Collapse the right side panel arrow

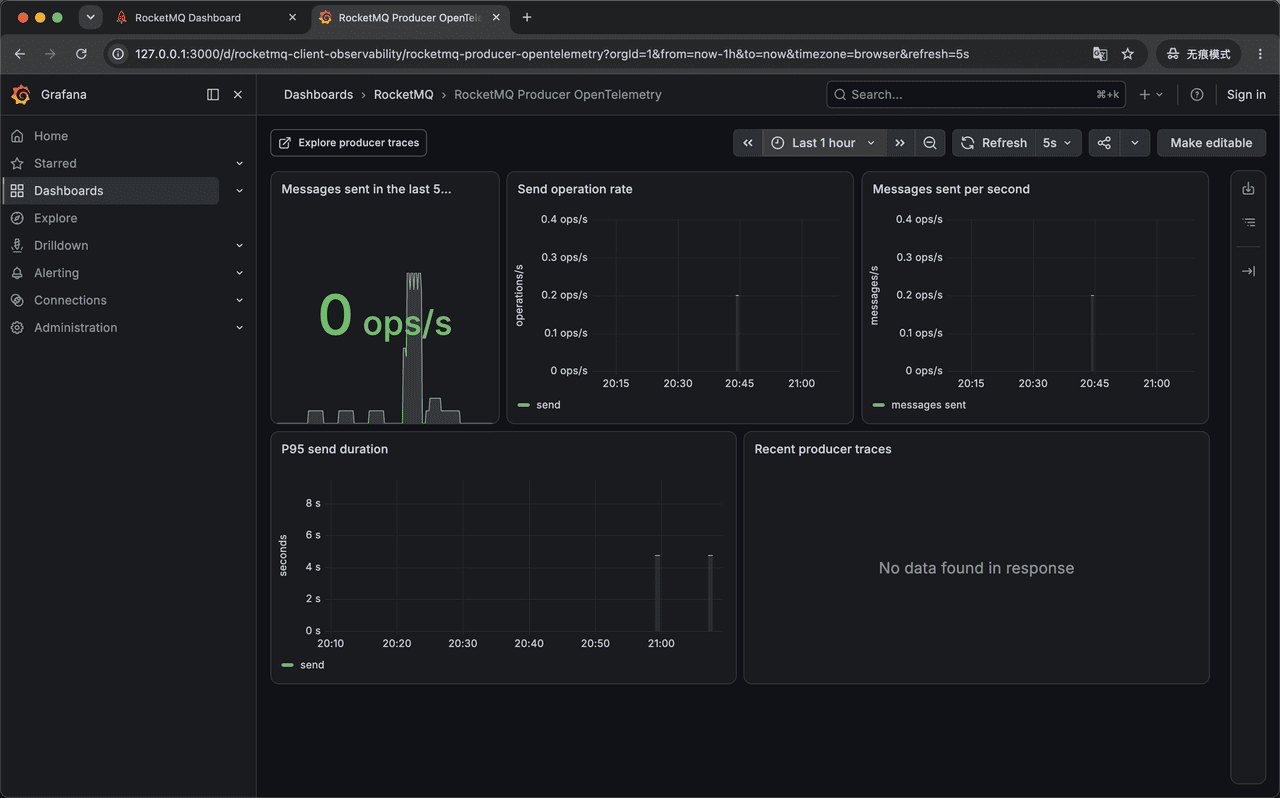point(1248,271)
